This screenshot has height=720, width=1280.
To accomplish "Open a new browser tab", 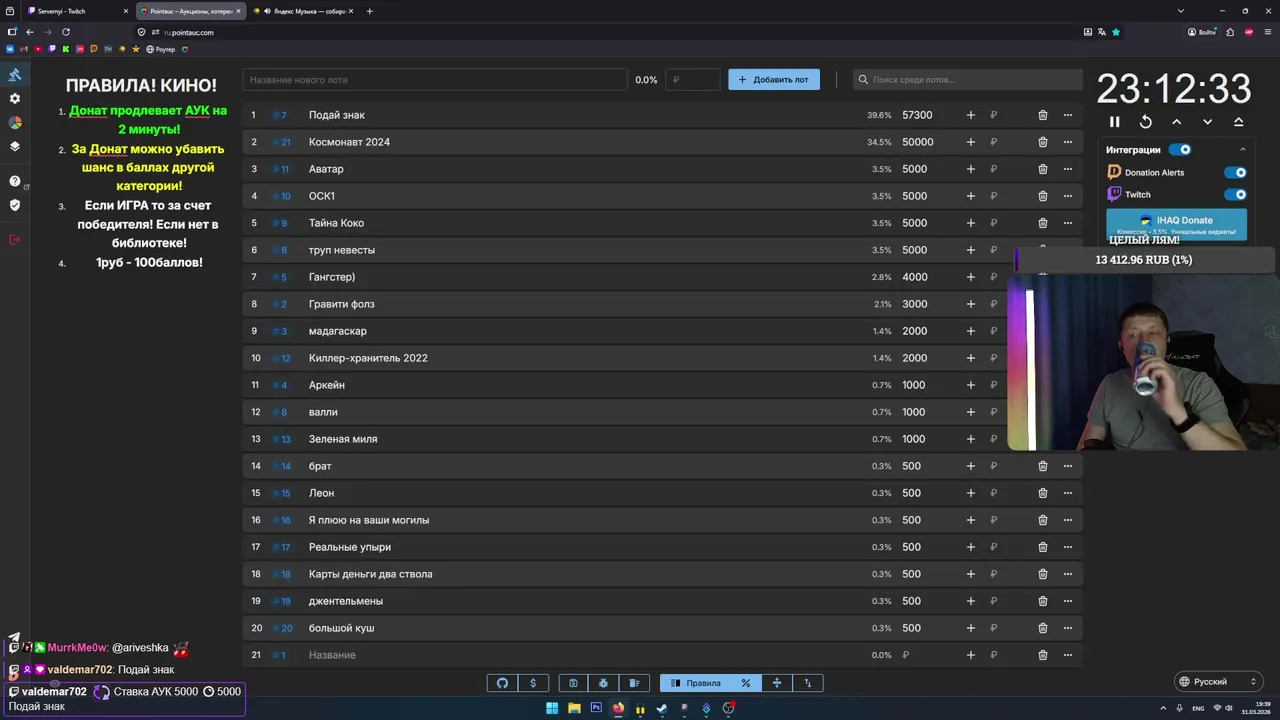I will click(x=370, y=11).
